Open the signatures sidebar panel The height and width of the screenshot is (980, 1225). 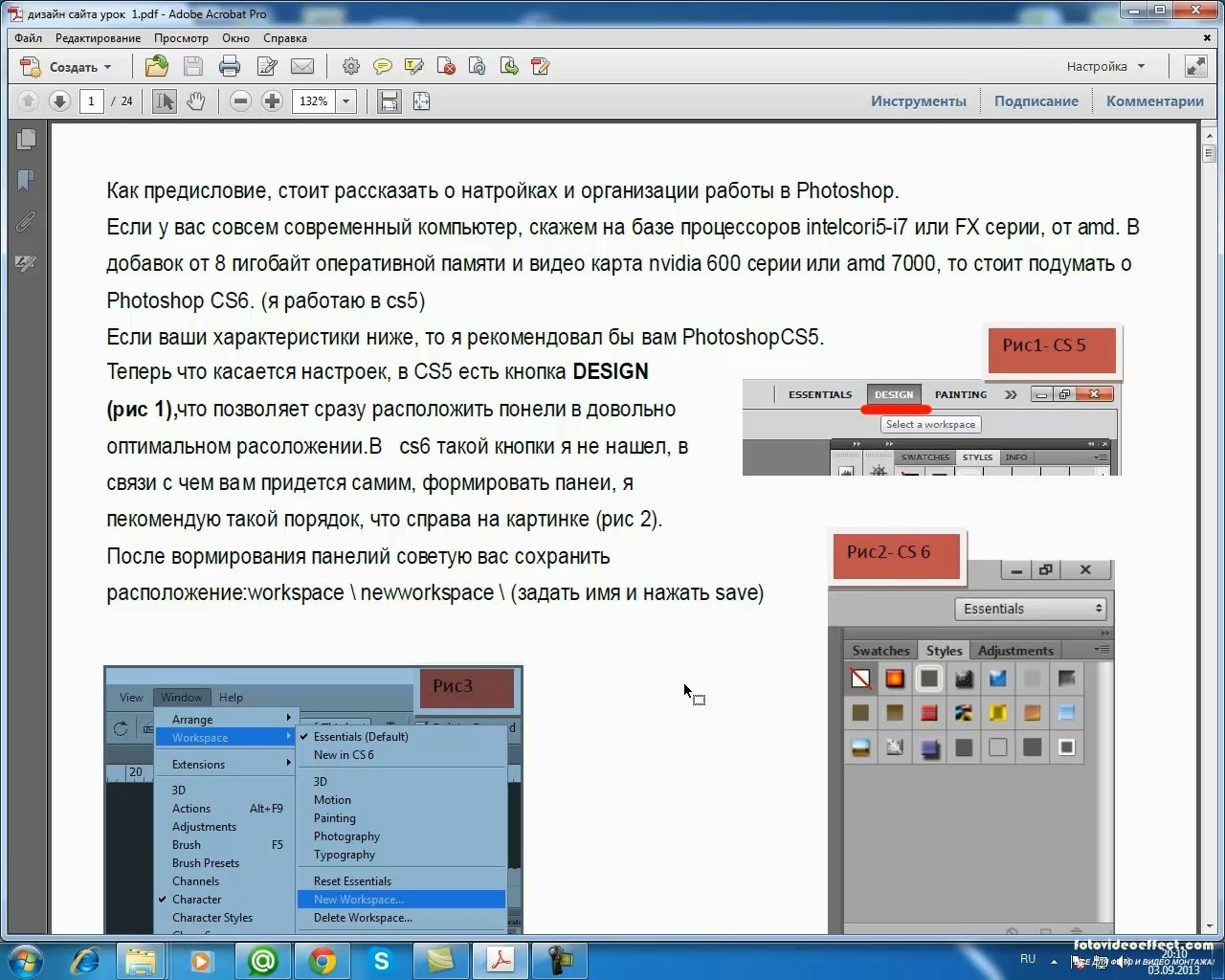[26, 263]
